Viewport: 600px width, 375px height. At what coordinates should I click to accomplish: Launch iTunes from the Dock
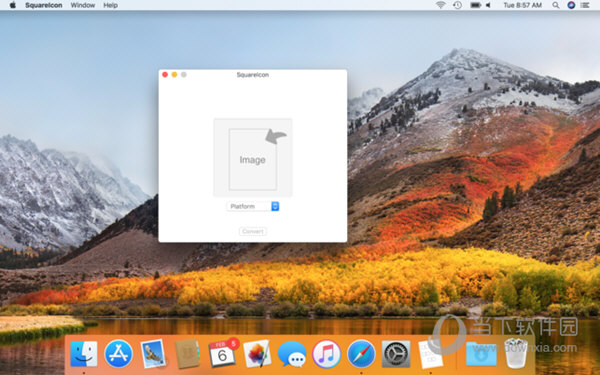[x=326, y=354]
